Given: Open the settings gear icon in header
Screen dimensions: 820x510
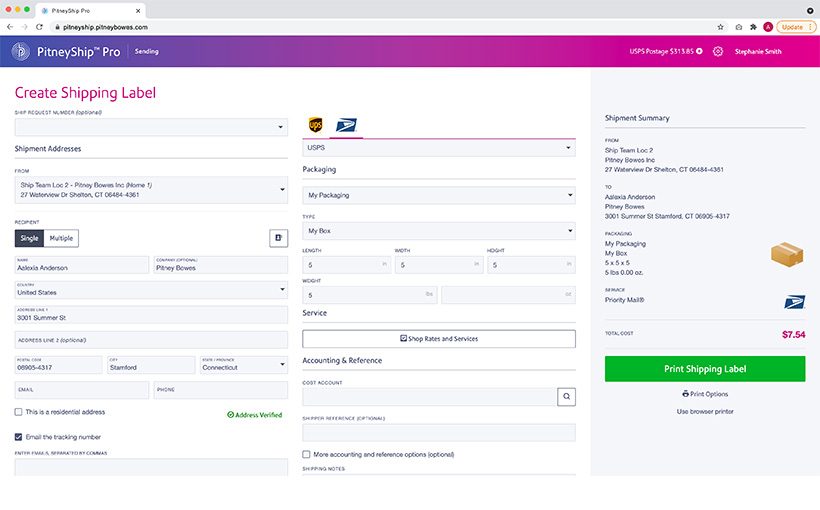Looking at the screenshot, I should [718, 51].
